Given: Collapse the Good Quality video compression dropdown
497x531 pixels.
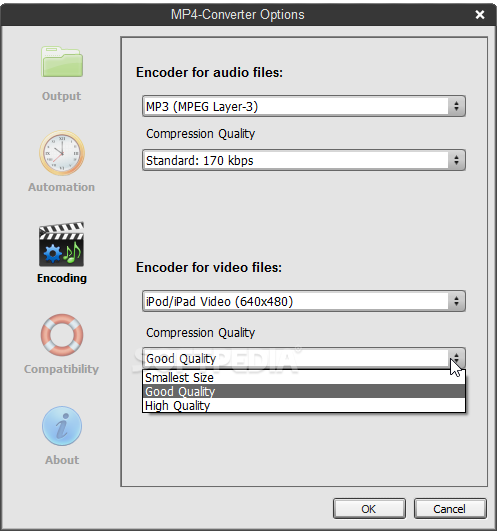Looking at the screenshot, I should tap(304, 358).
